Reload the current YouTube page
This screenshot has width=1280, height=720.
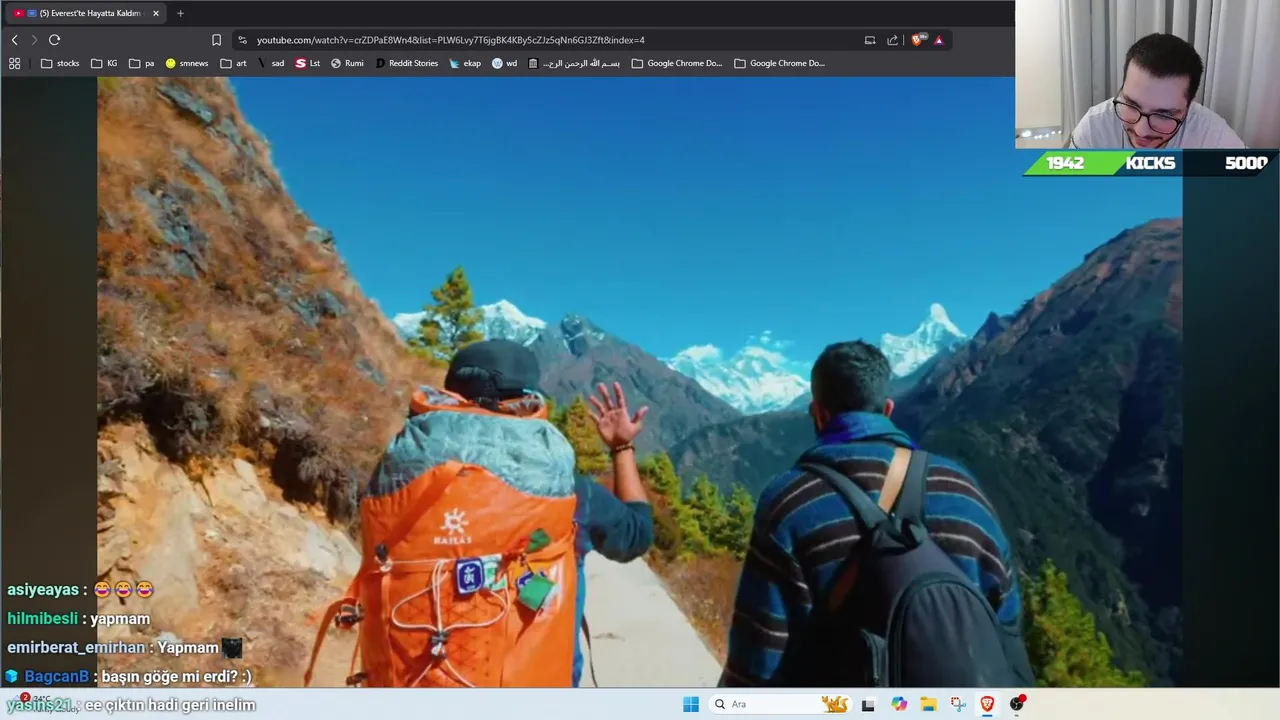pyautogui.click(x=54, y=40)
